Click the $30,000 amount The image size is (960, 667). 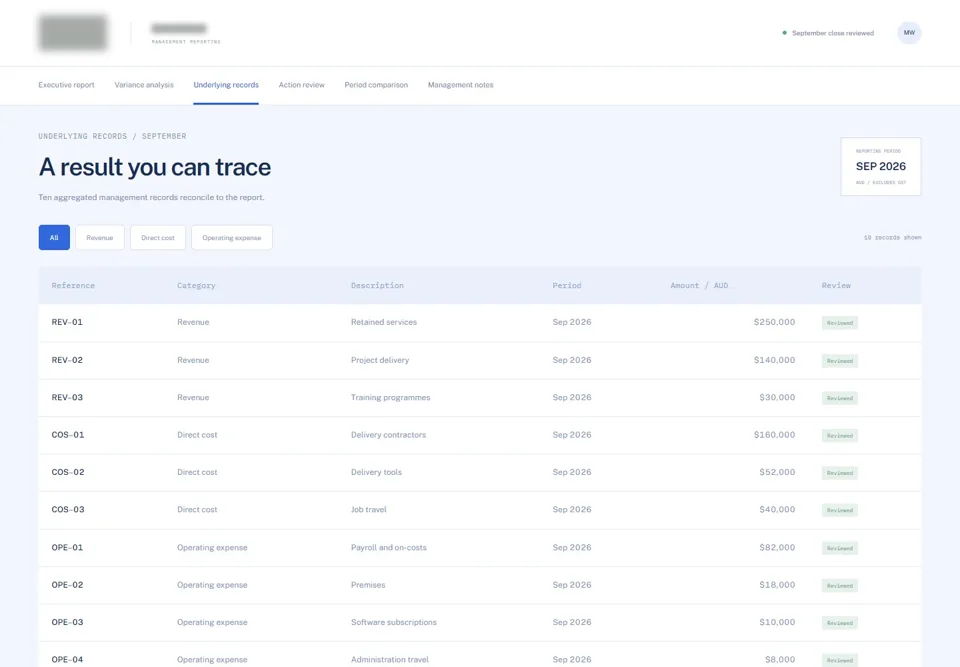[x=777, y=398]
